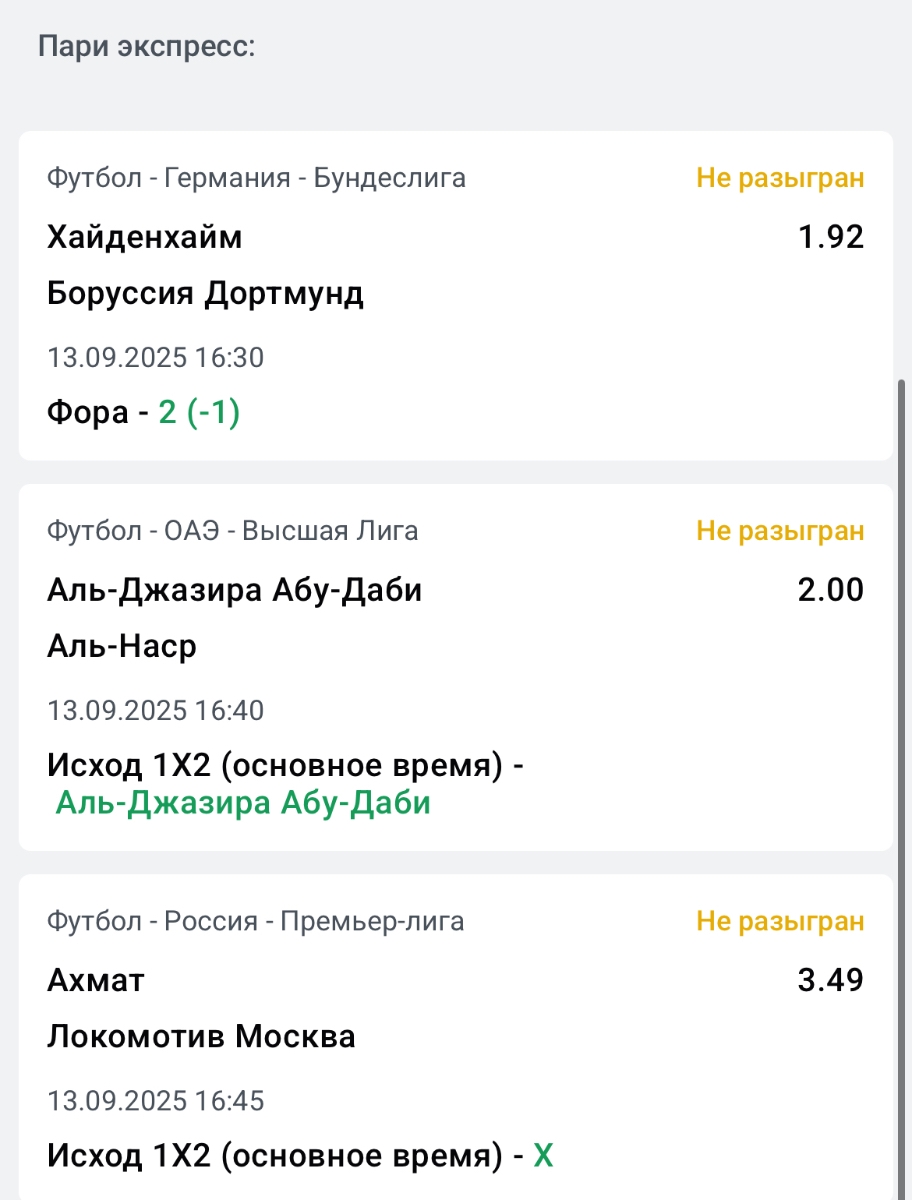Select the "Фора - 2 (-1)" bet selection
Viewport: 912px width, 1200px height.
[144, 412]
